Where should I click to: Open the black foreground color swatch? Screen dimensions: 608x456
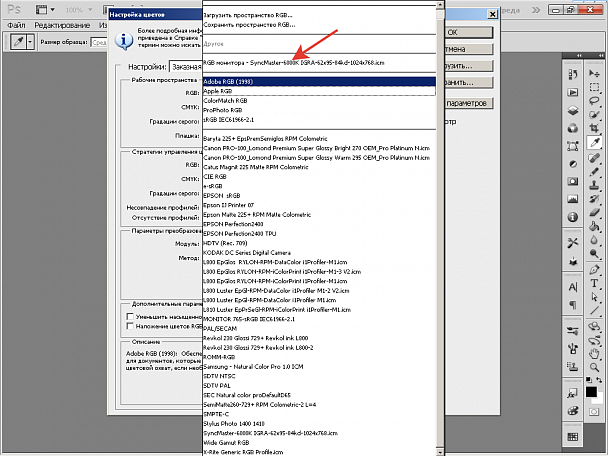click(591, 392)
